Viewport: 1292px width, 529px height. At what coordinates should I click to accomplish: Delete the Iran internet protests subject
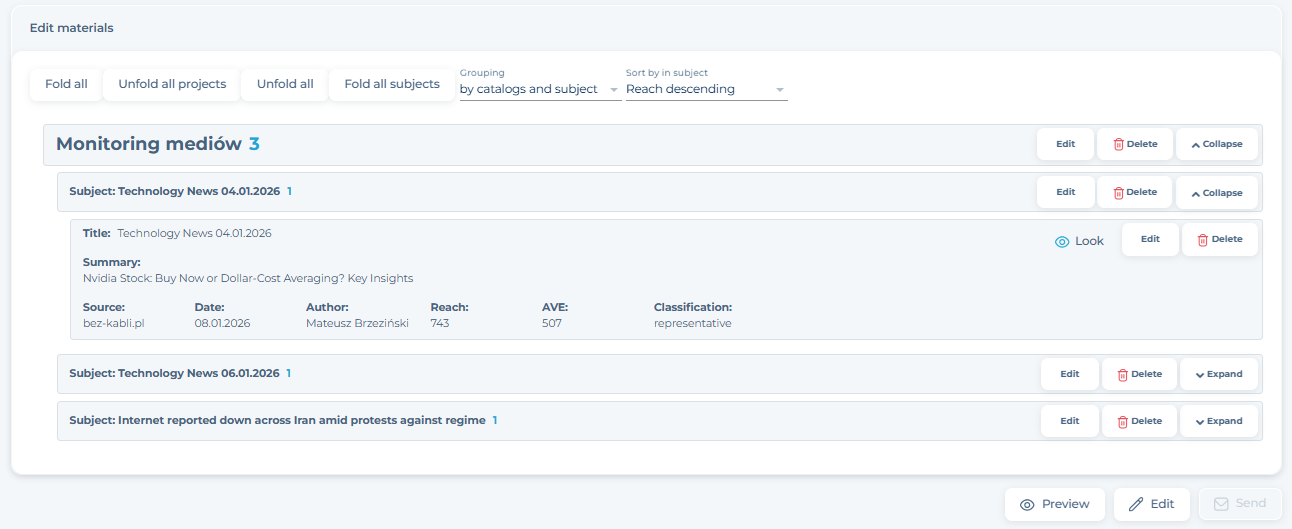click(1139, 421)
